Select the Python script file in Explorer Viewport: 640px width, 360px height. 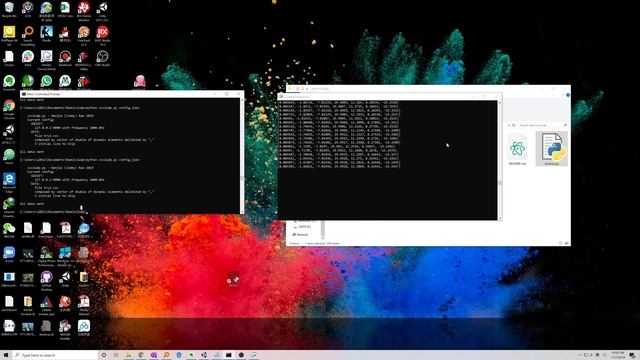(551, 148)
